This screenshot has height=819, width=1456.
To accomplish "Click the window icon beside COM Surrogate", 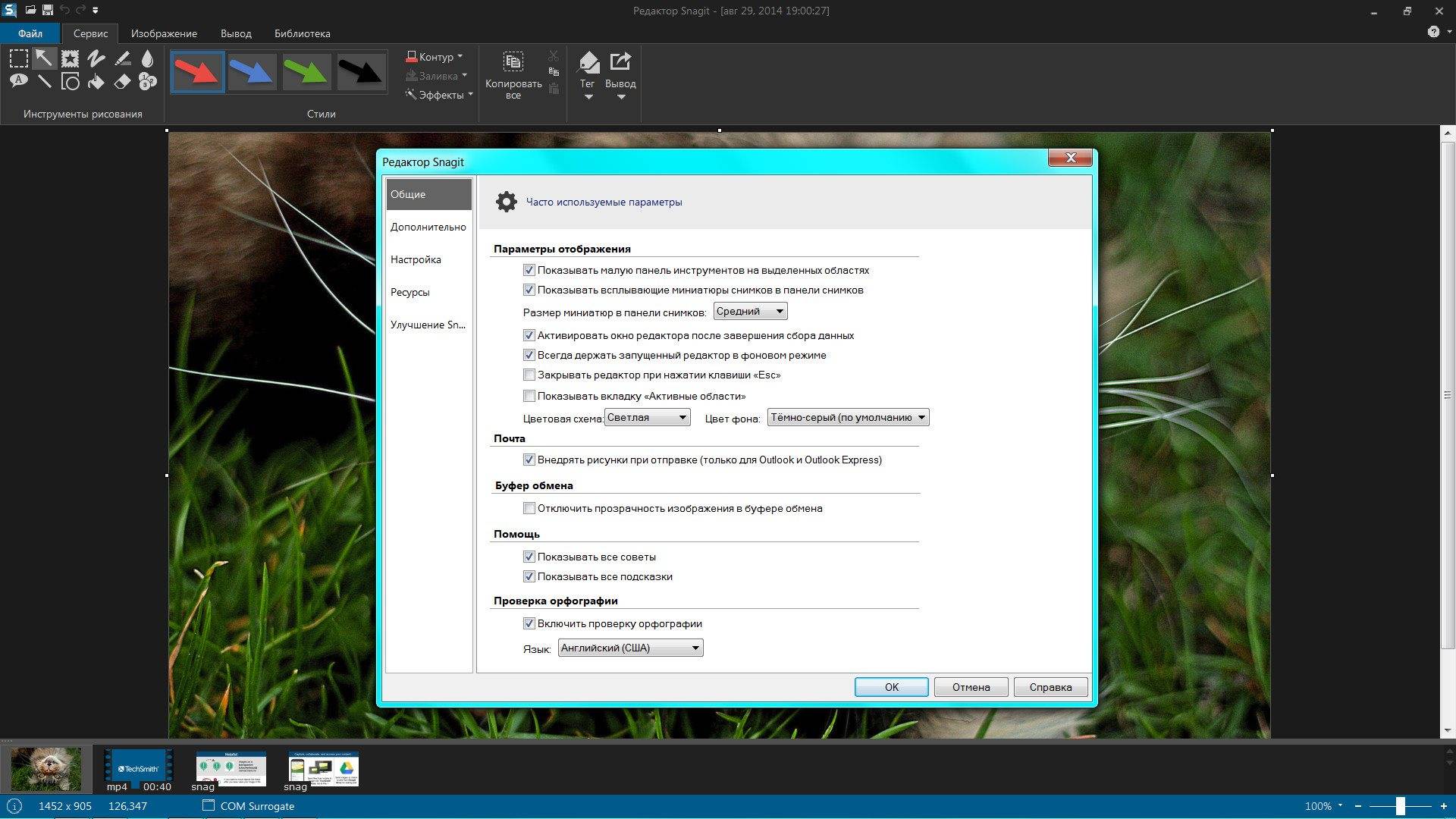I will pyautogui.click(x=209, y=805).
